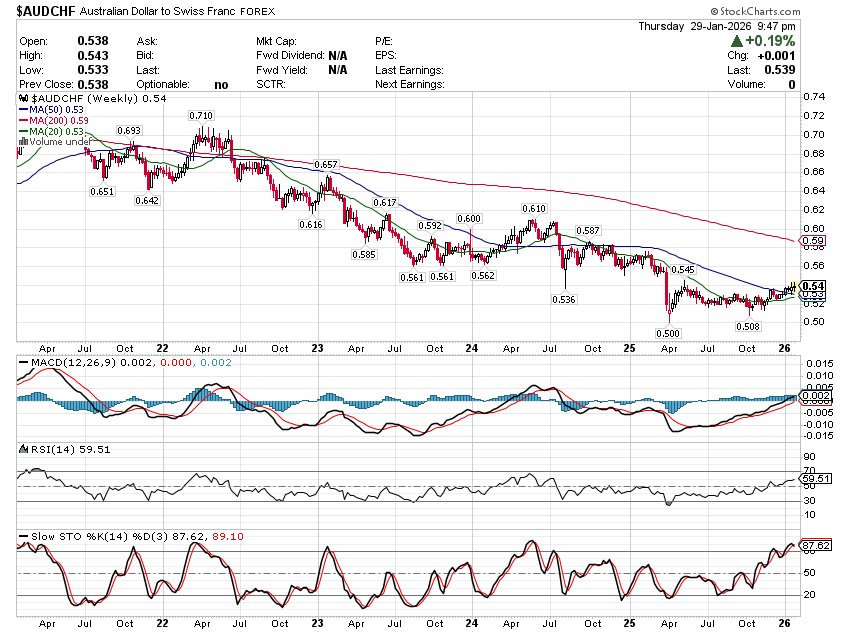The image size is (850, 633).
Task: Click the 0.610 price label near mid-2024
Action: pos(533,208)
